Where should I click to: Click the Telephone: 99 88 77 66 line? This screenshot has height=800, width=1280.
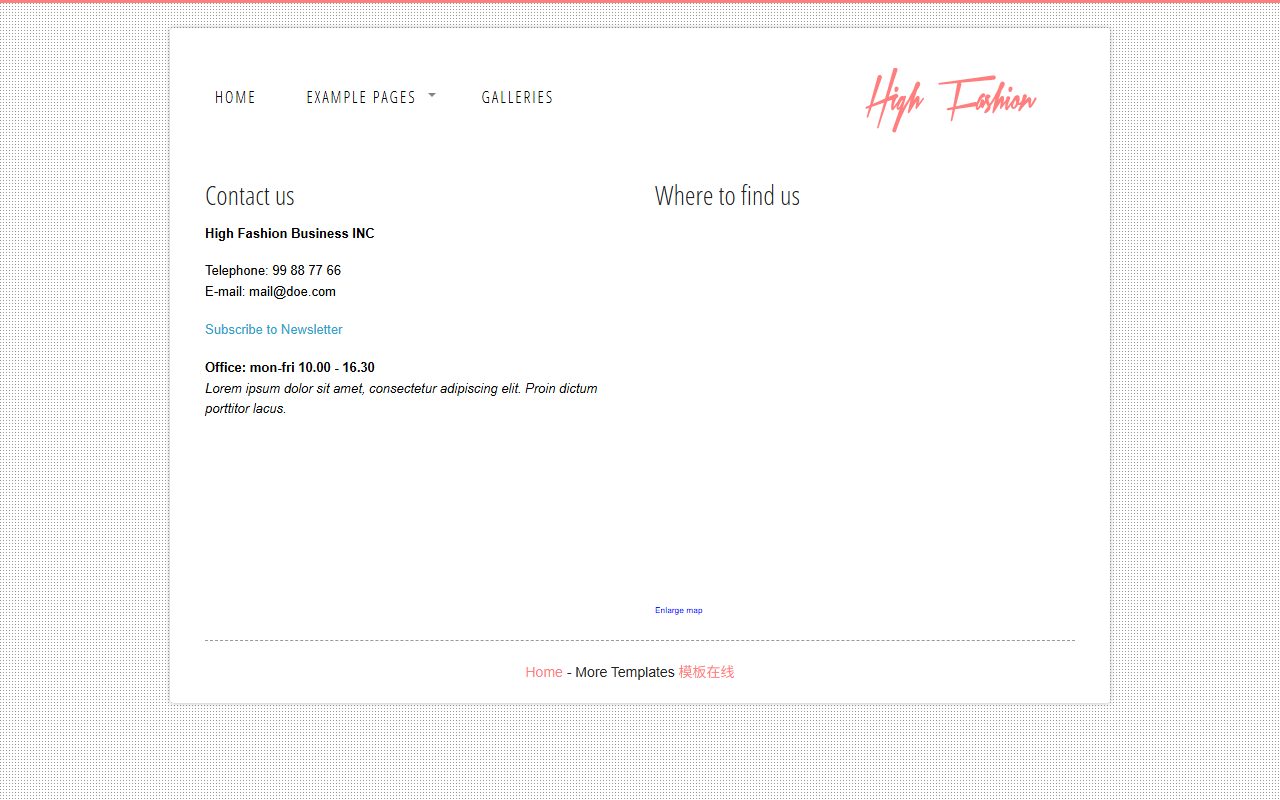[273, 270]
